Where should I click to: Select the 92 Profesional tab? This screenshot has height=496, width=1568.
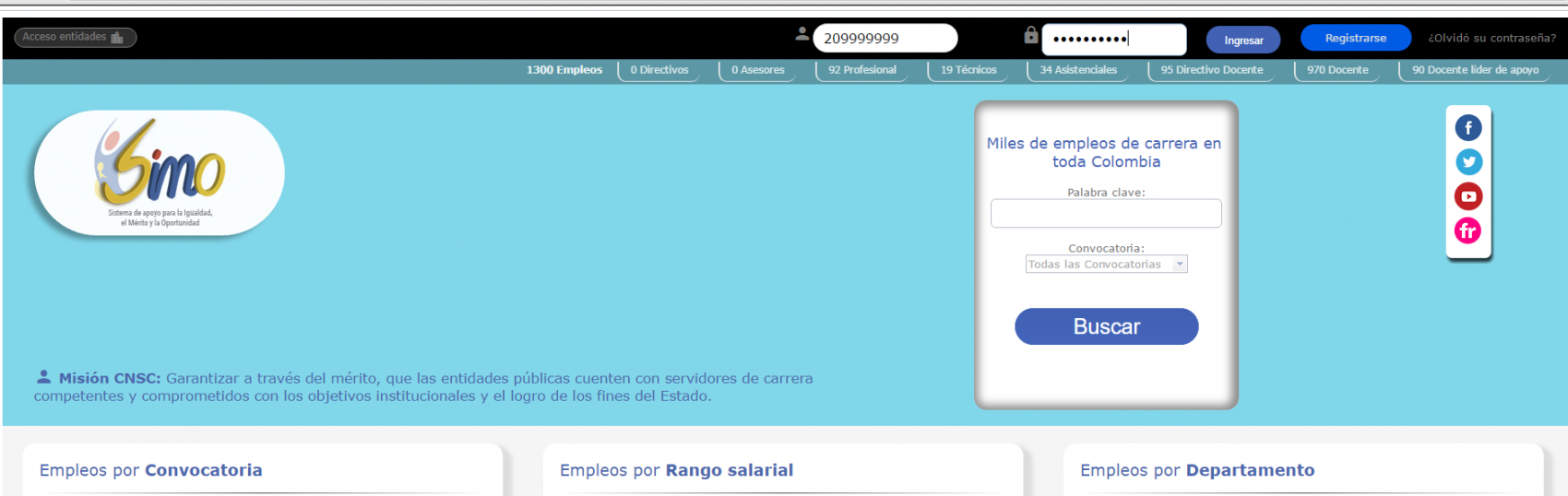pos(861,70)
